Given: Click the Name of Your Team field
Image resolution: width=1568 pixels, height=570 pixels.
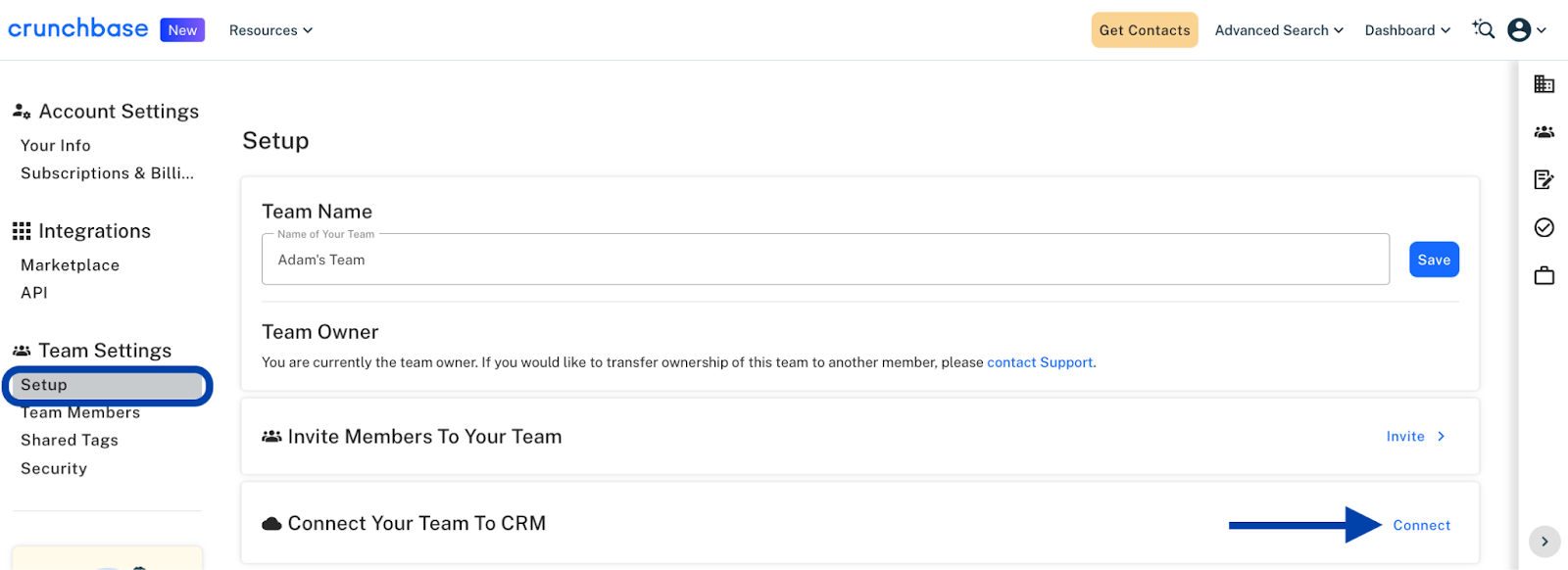Looking at the screenshot, I should 825,260.
